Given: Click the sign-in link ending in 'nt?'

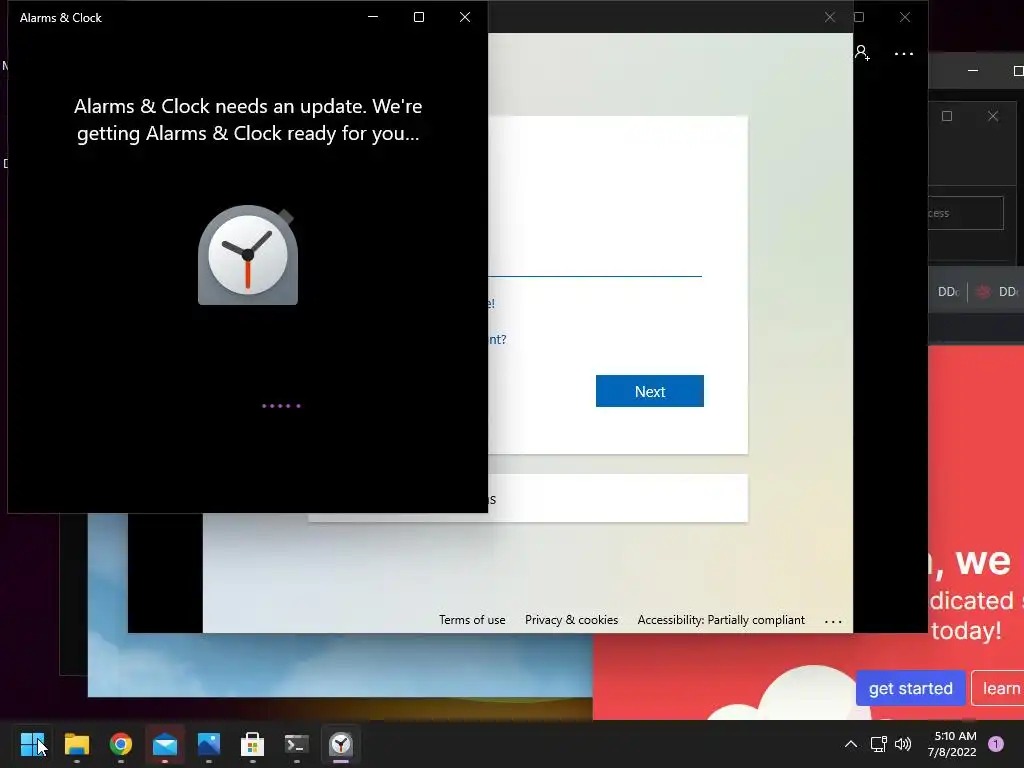Looking at the screenshot, I should tap(497, 340).
